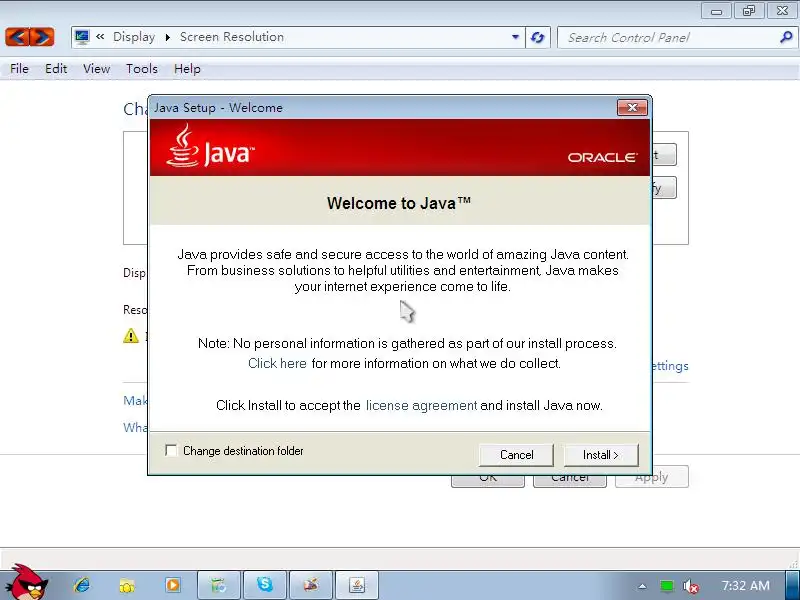The image size is (800, 600).
Task: Open the Click here information link
Action: (277, 363)
